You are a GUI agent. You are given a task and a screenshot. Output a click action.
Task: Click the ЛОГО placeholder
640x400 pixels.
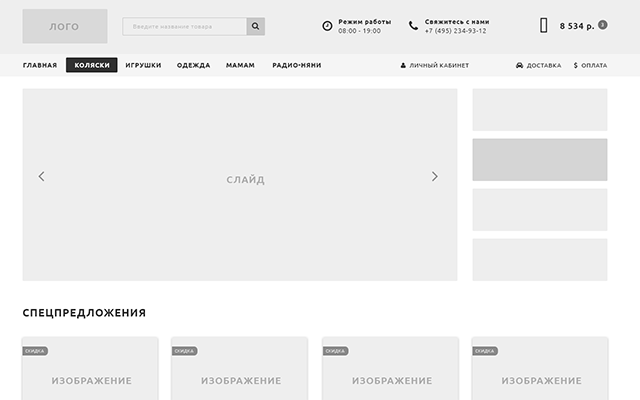click(x=65, y=26)
